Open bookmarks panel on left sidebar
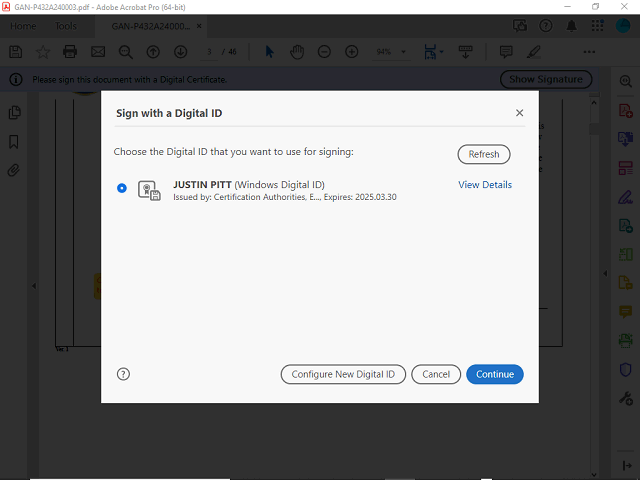This screenshot has width=640, height=480. pyautogui.click(x=14, y=142)
